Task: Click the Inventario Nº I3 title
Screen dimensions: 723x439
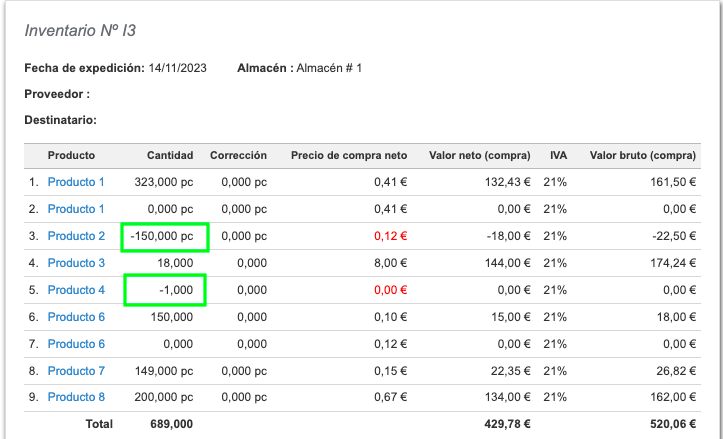Action: tap(80, 30)
